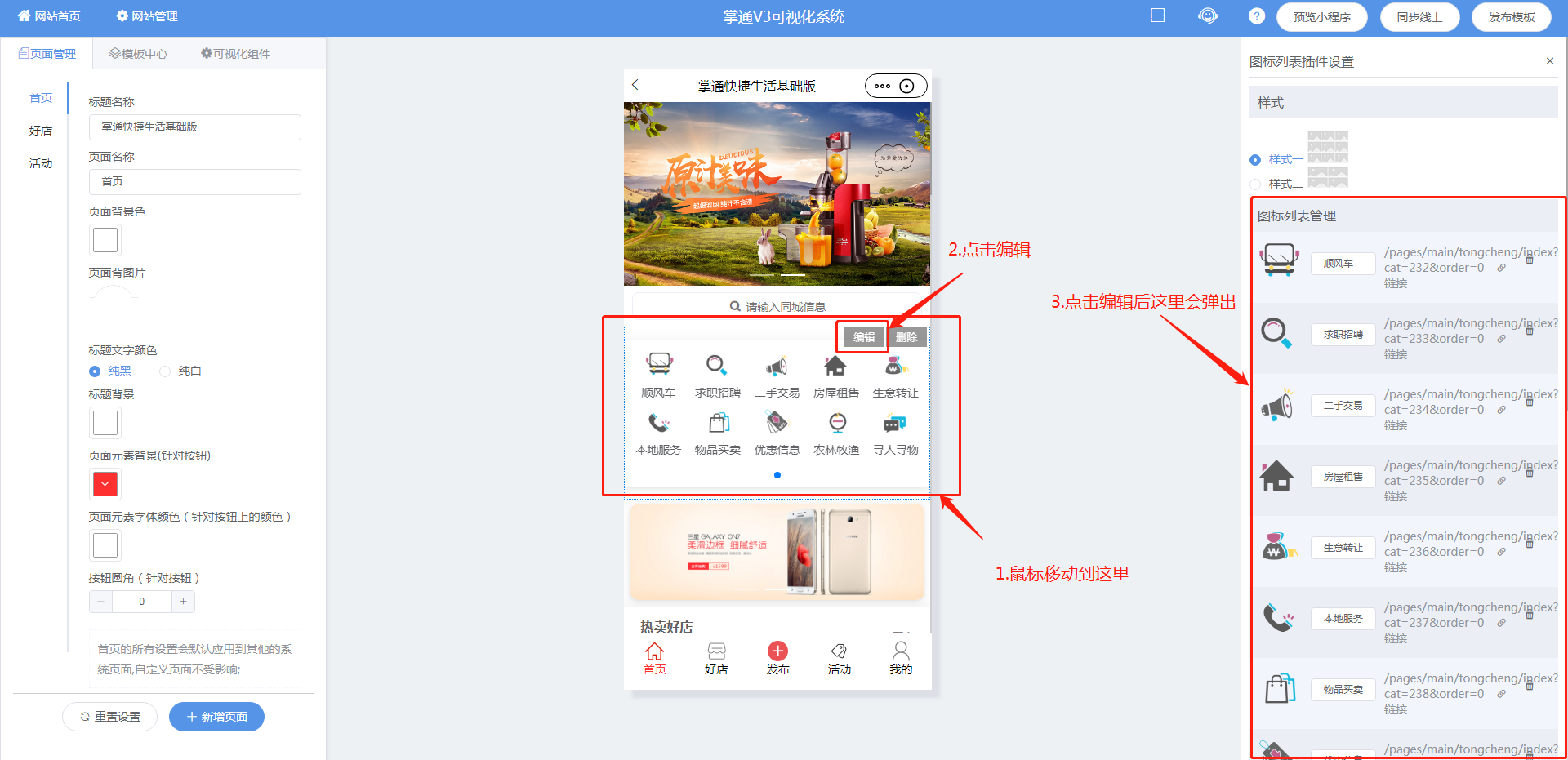Click the 物品买卖 shopping bag icon in preview
The width and height of the screenshot is (1568, 760).
[718, 422]
